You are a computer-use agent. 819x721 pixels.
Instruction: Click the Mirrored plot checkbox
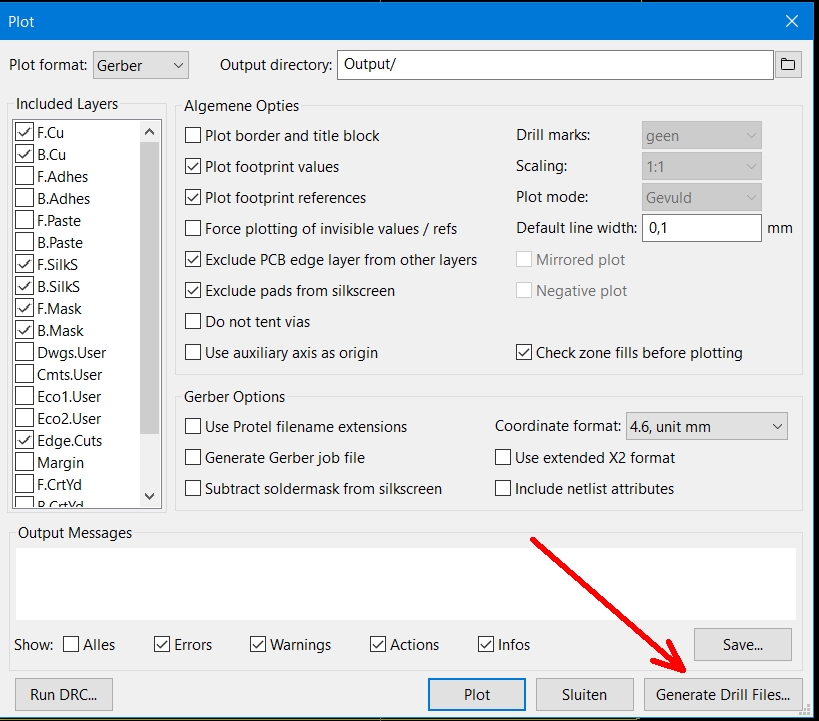524,260
